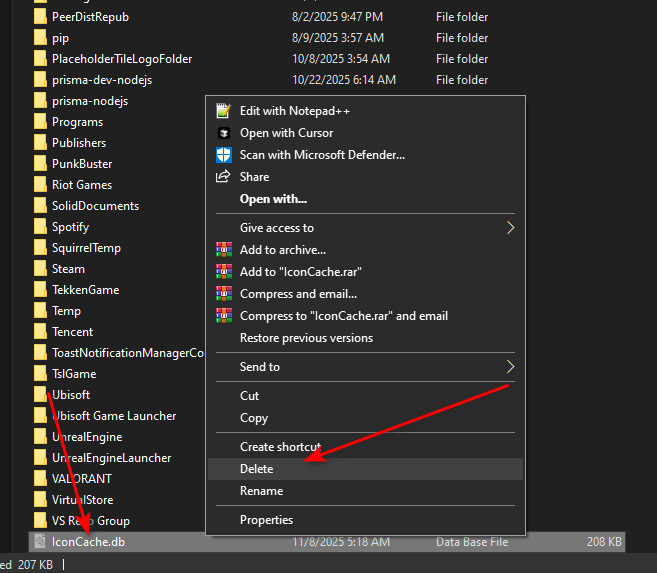Click the Tencent folder icon
Viewport: 657px width, 573px height.
pos(40,332)
